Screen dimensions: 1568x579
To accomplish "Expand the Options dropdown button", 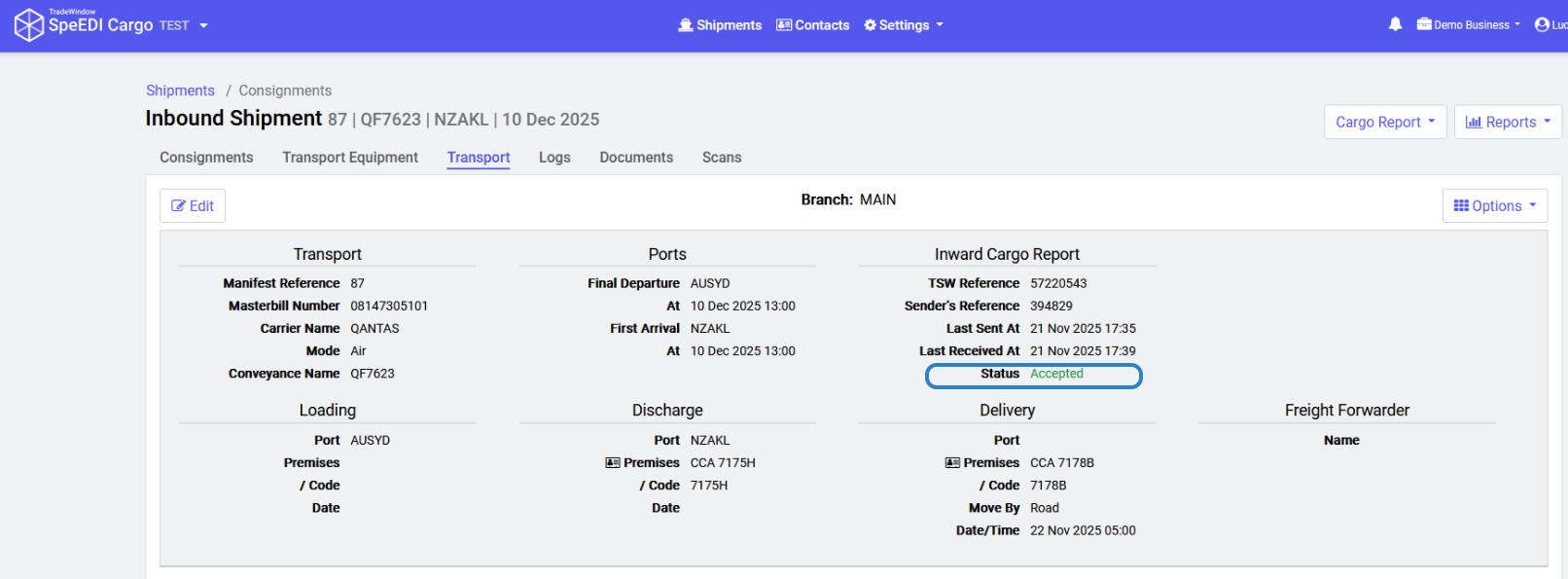I will pyautogui.click(x=1494, y=205).
